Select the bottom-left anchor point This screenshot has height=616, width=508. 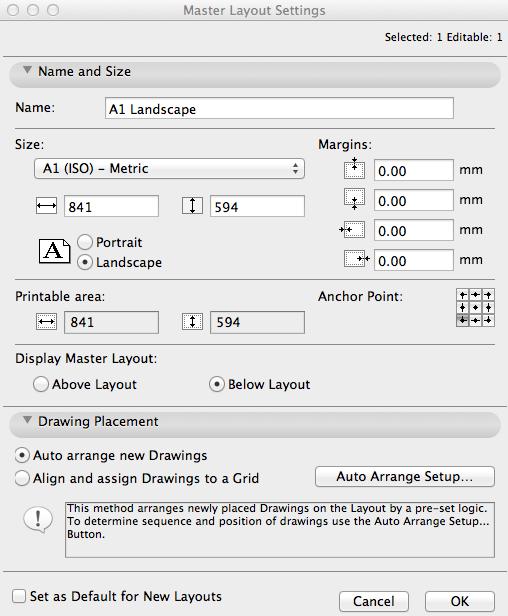click(462, 320)
